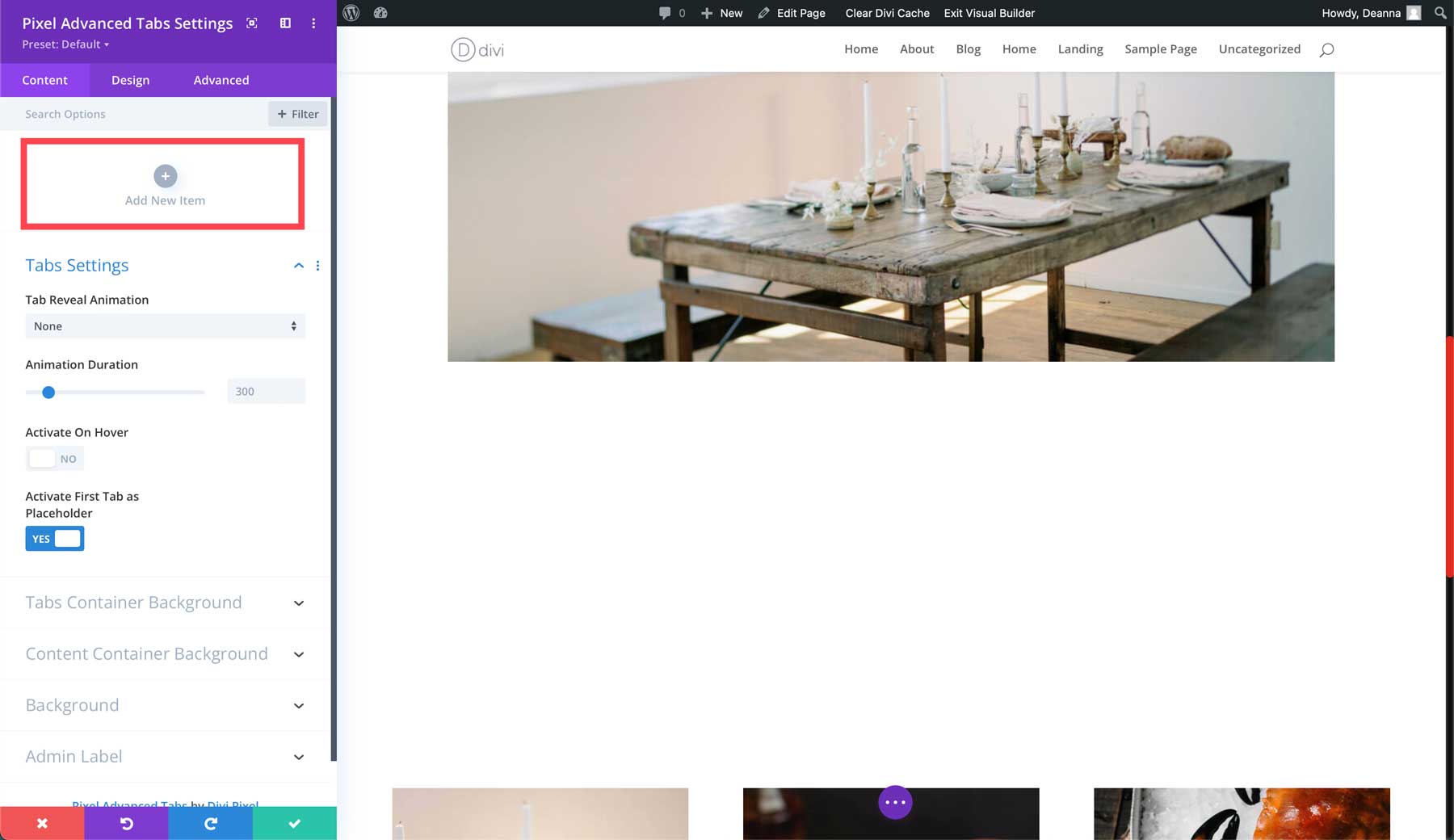This screenshot has height=840, width=1454.
Task: Click the WordPress logo in the admin bar
Action: pos(351,13)
